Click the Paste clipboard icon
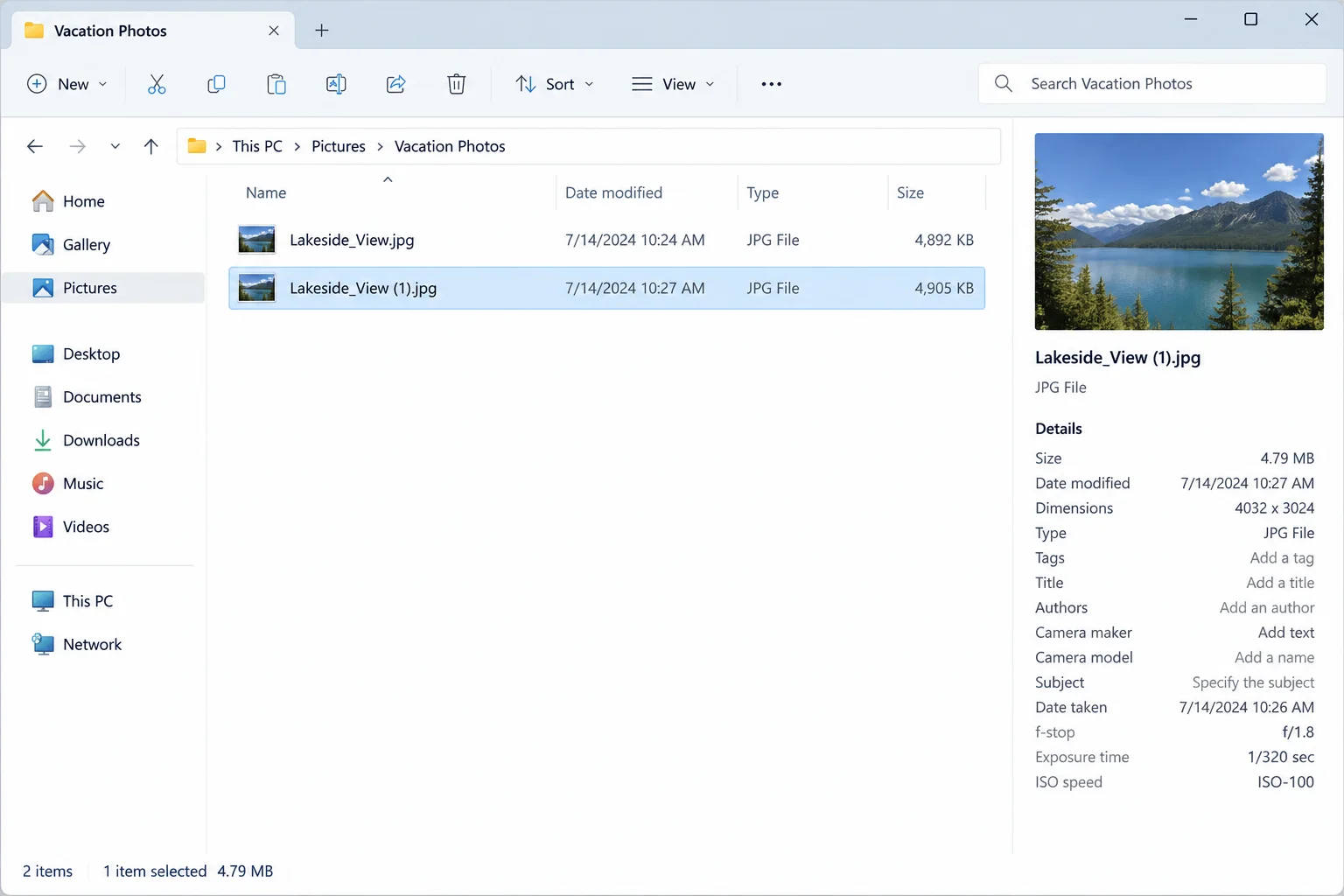 point(276,84)
